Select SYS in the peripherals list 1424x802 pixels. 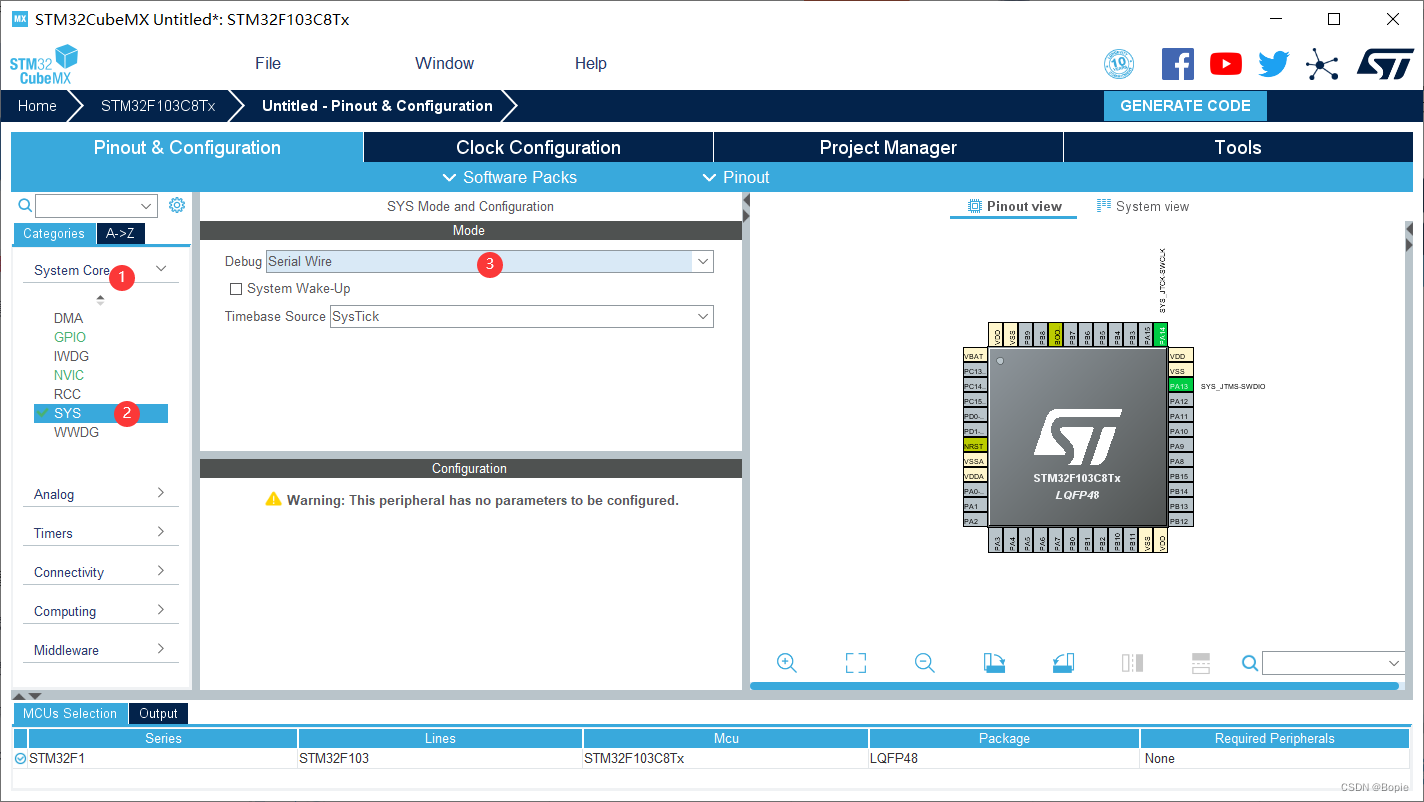pyautogui.click(x=68, y=412)
